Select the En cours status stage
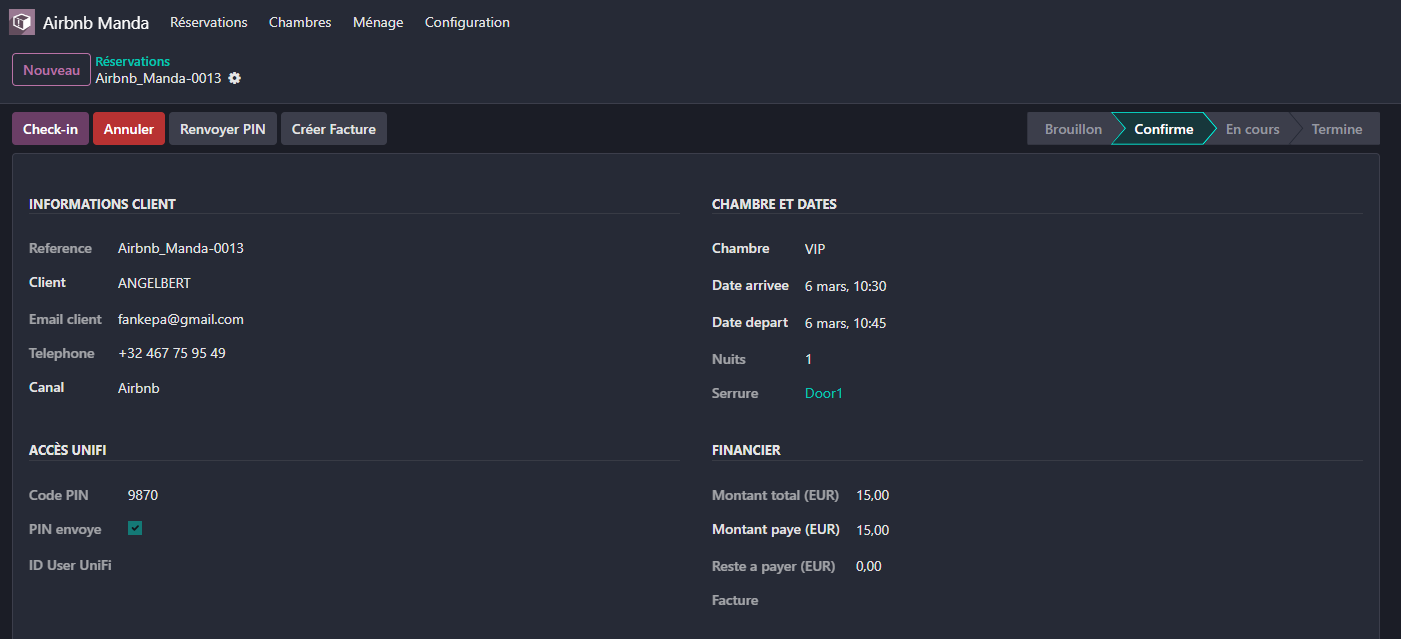This screenshot has height=639, width=1401. tap(1252, 129)
